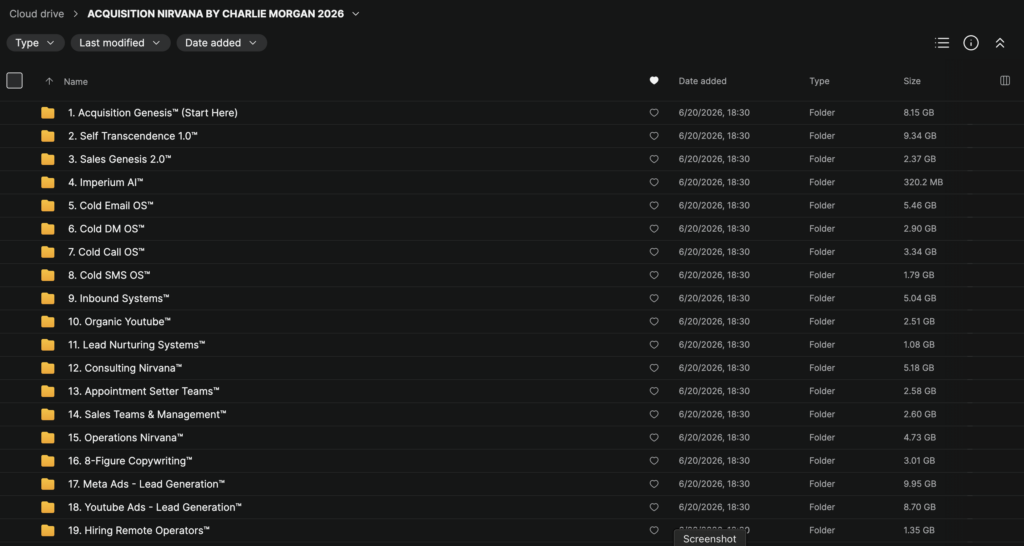This screenshot has width=1024, height=546.
Task: Sort by Date added column header
Action: pos(703,81)
